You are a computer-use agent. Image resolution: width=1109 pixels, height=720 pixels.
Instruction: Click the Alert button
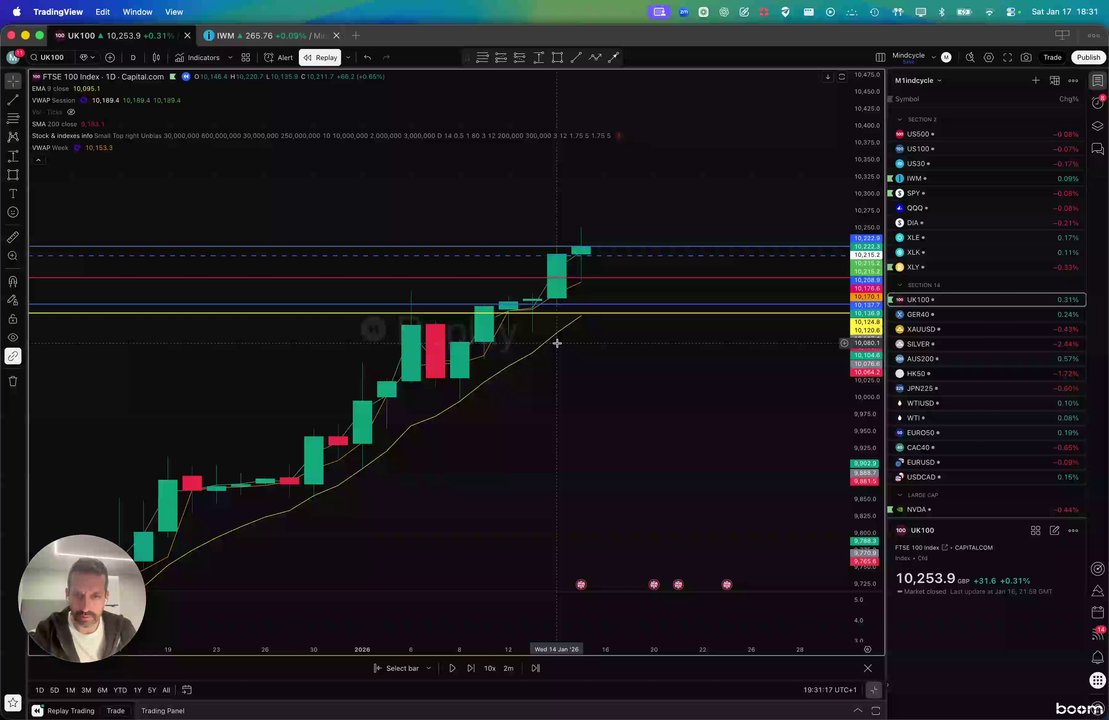278,57
